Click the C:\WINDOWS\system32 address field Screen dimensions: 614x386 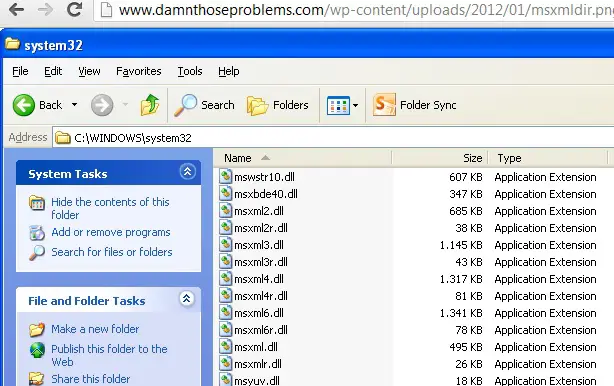(333, 138)
